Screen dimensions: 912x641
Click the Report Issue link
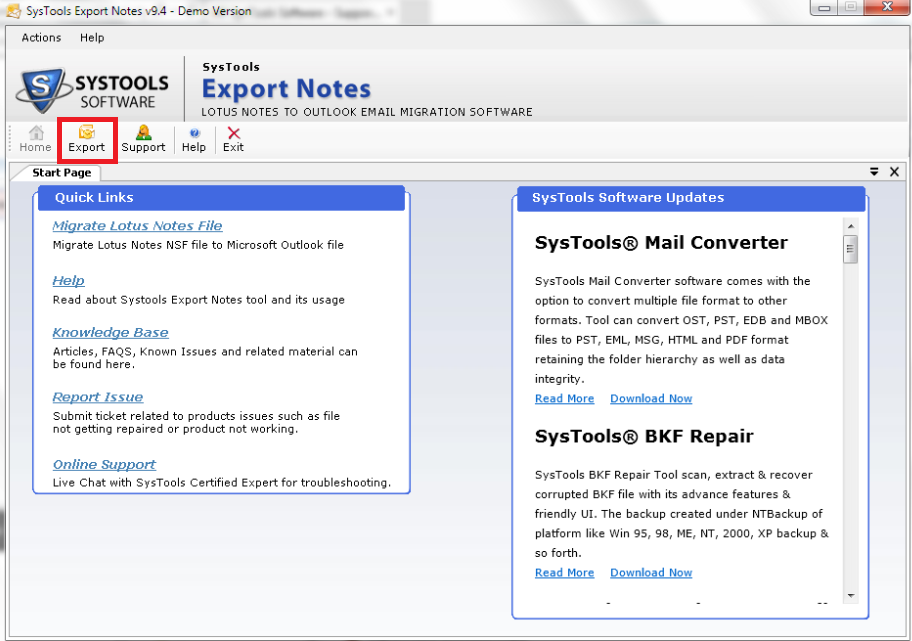click(97, 398)
